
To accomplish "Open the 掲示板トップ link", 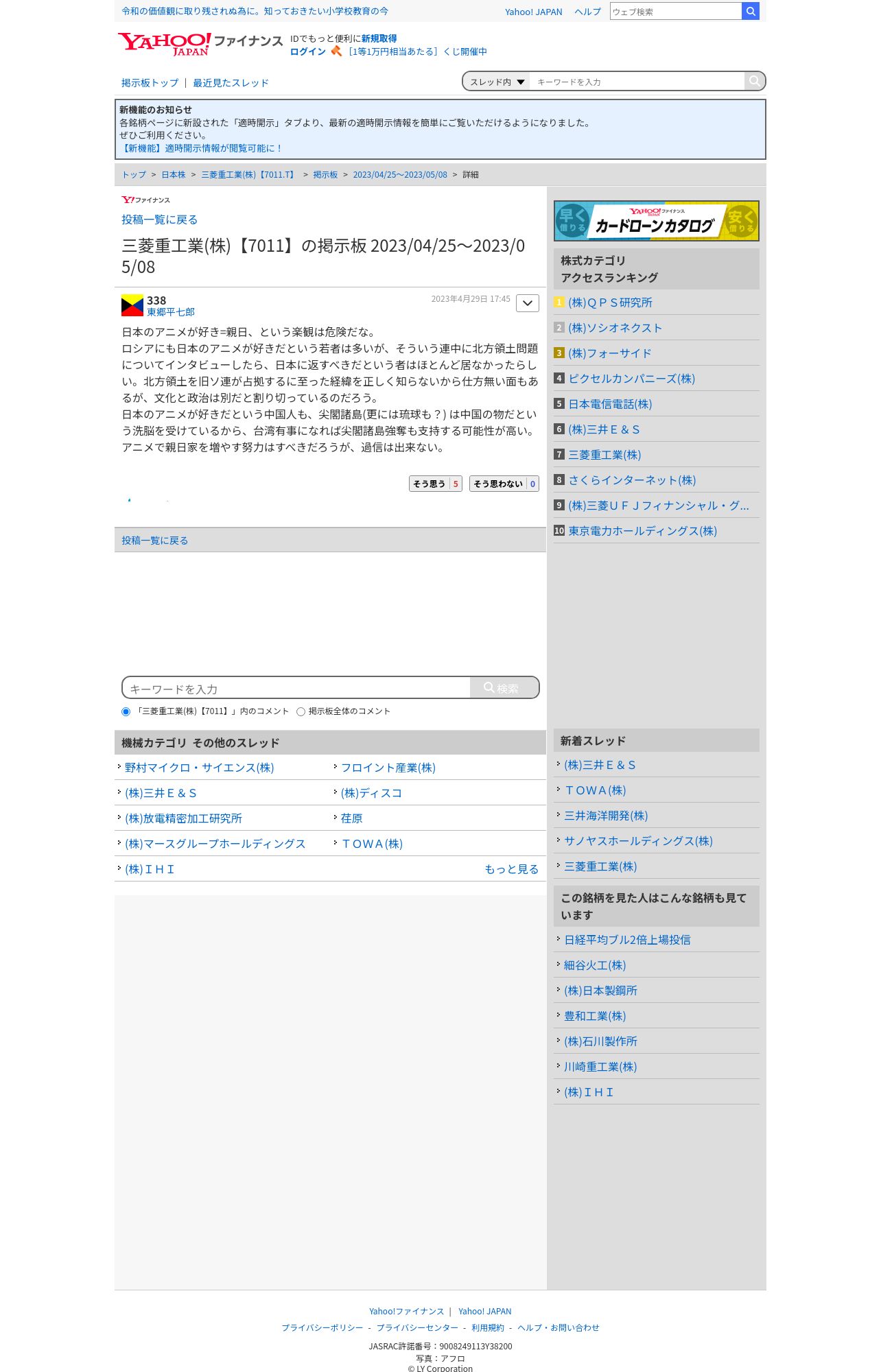I will point(150,83).
